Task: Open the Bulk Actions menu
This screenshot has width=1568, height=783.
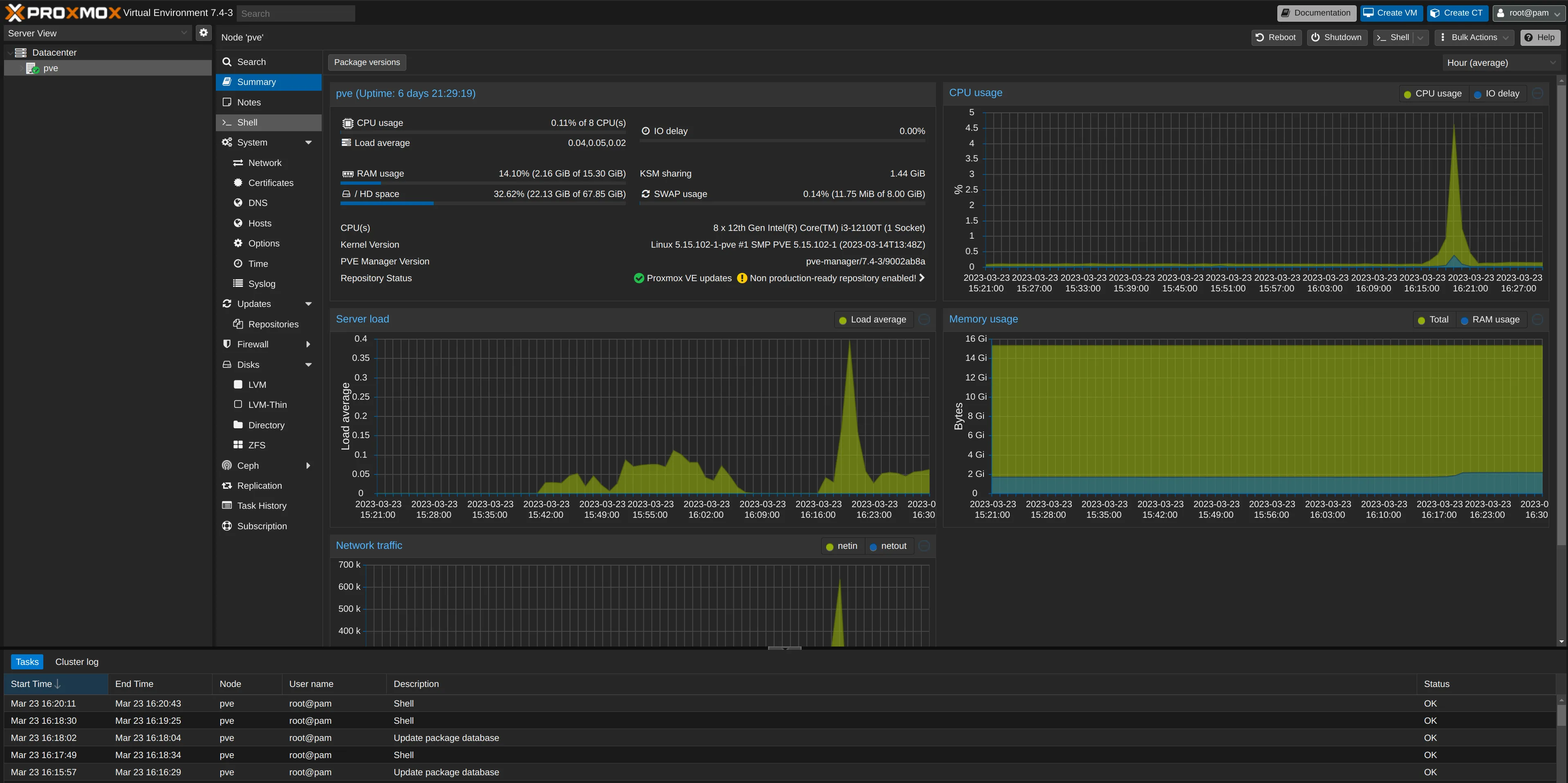Action: tap(1474, 37)
